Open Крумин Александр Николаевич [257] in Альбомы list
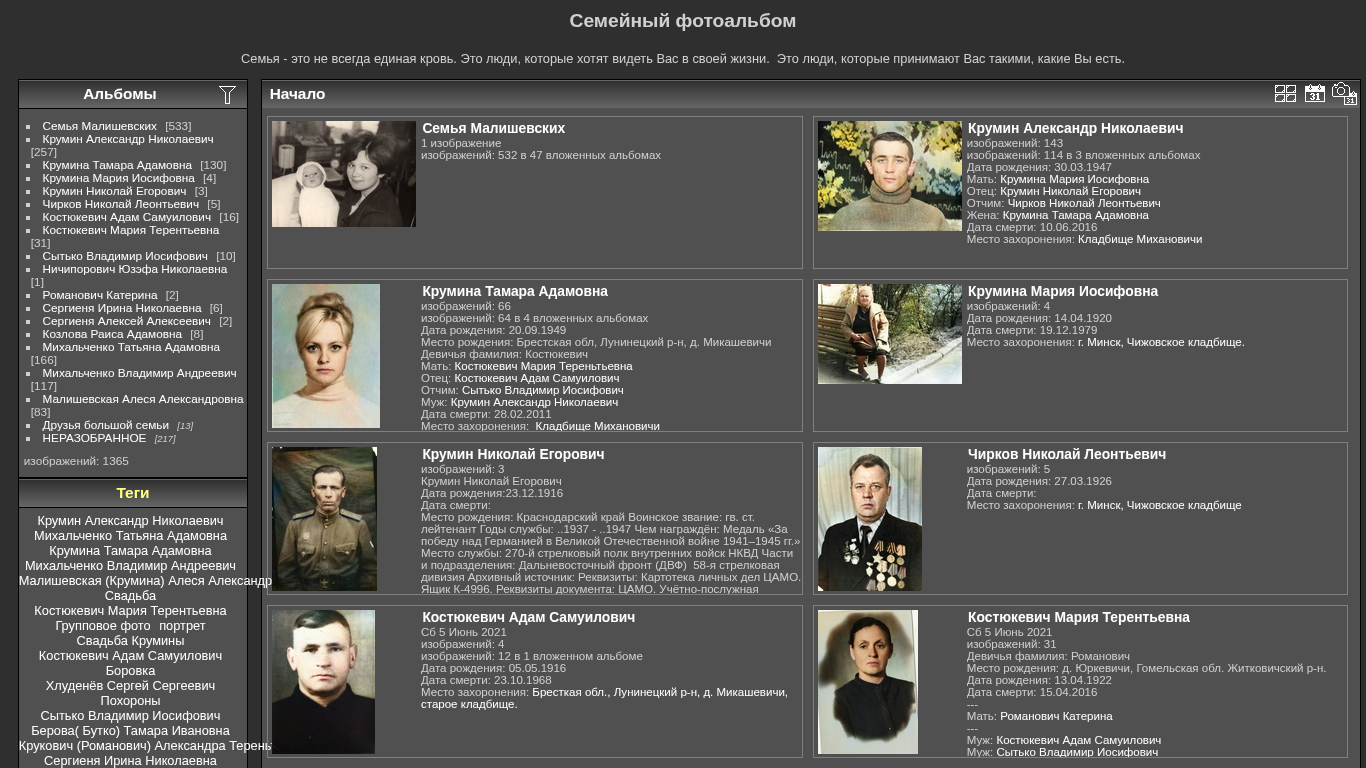1366x768 pixels. (127, 140)
